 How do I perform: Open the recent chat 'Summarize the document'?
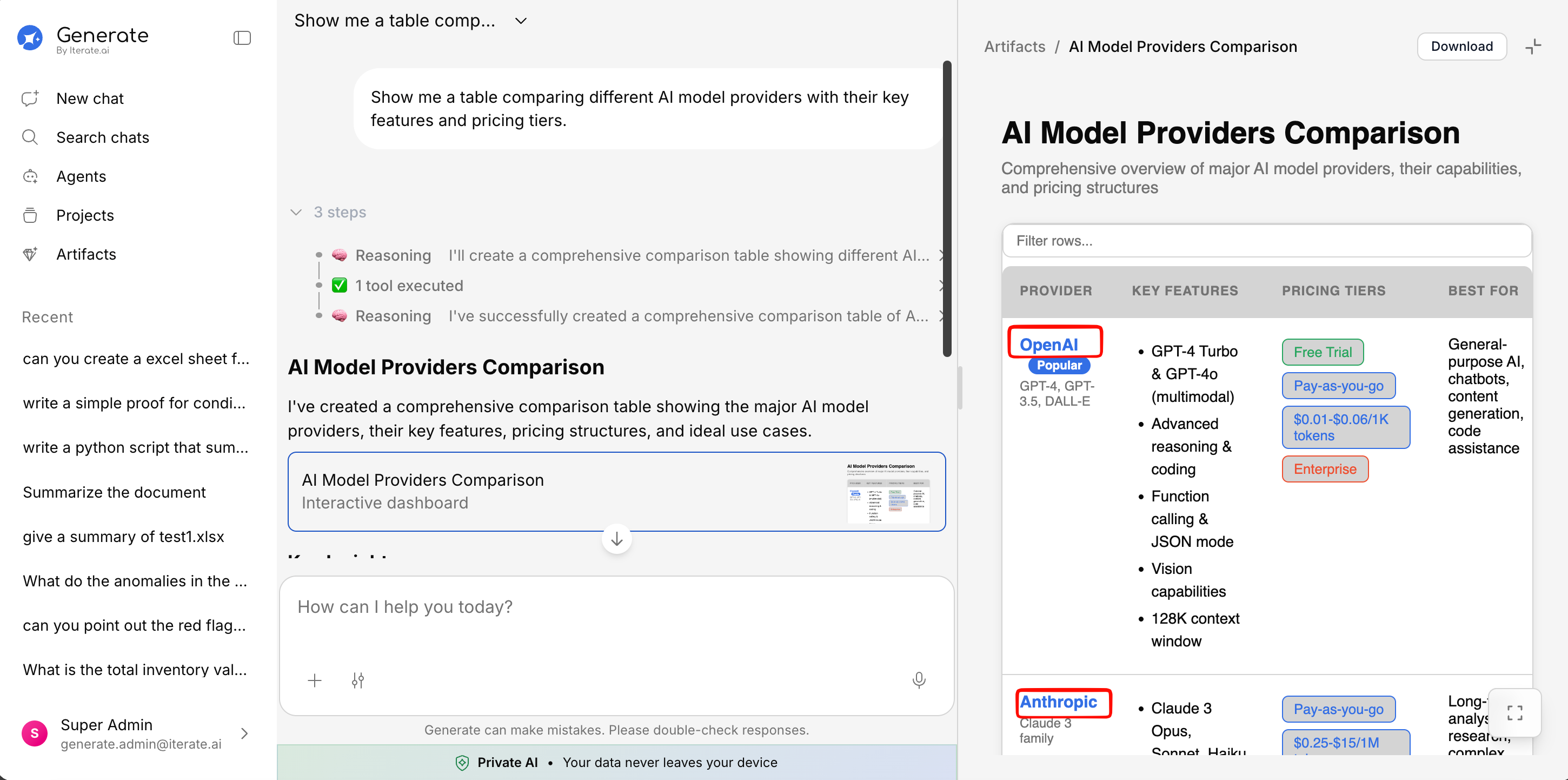click(115, 492)
